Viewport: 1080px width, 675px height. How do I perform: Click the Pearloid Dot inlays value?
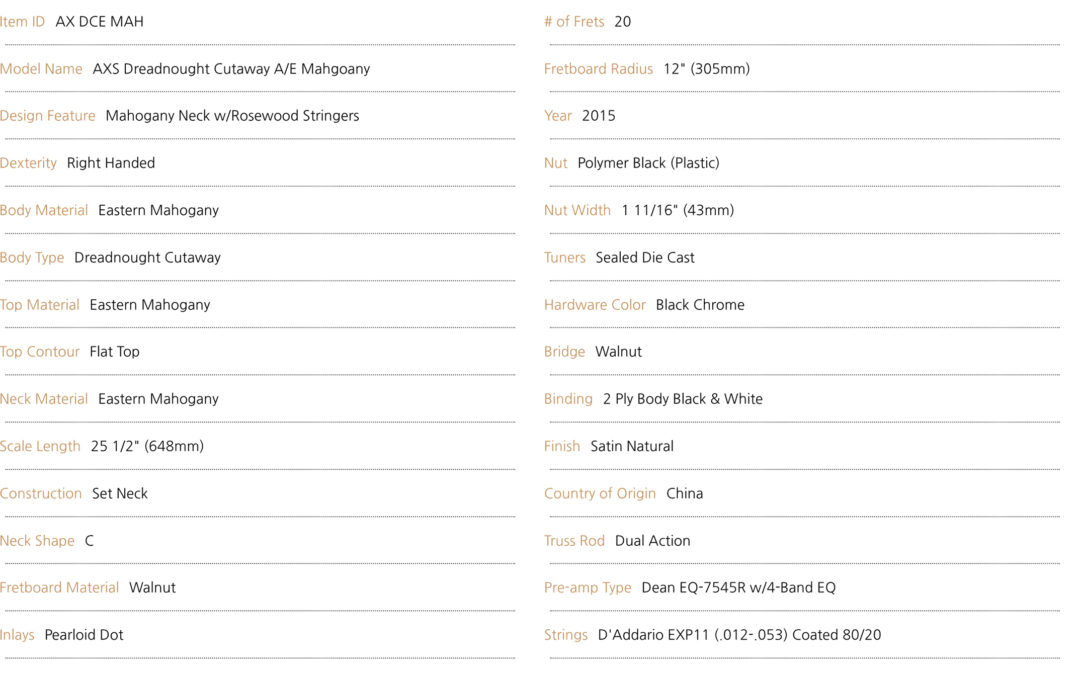pos(84,635)
